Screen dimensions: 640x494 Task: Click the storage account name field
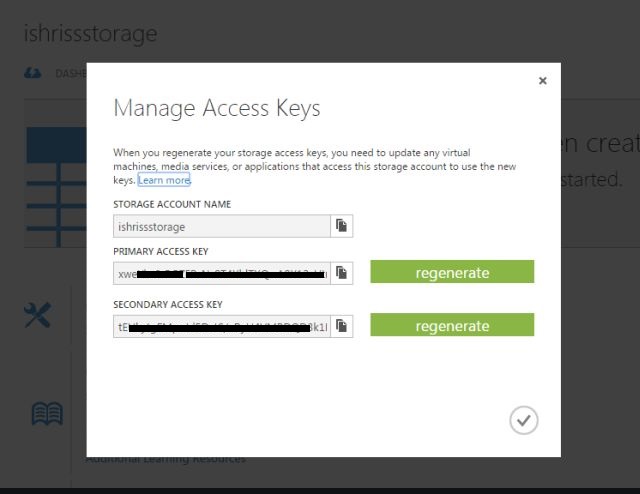(x=221, y=226)
